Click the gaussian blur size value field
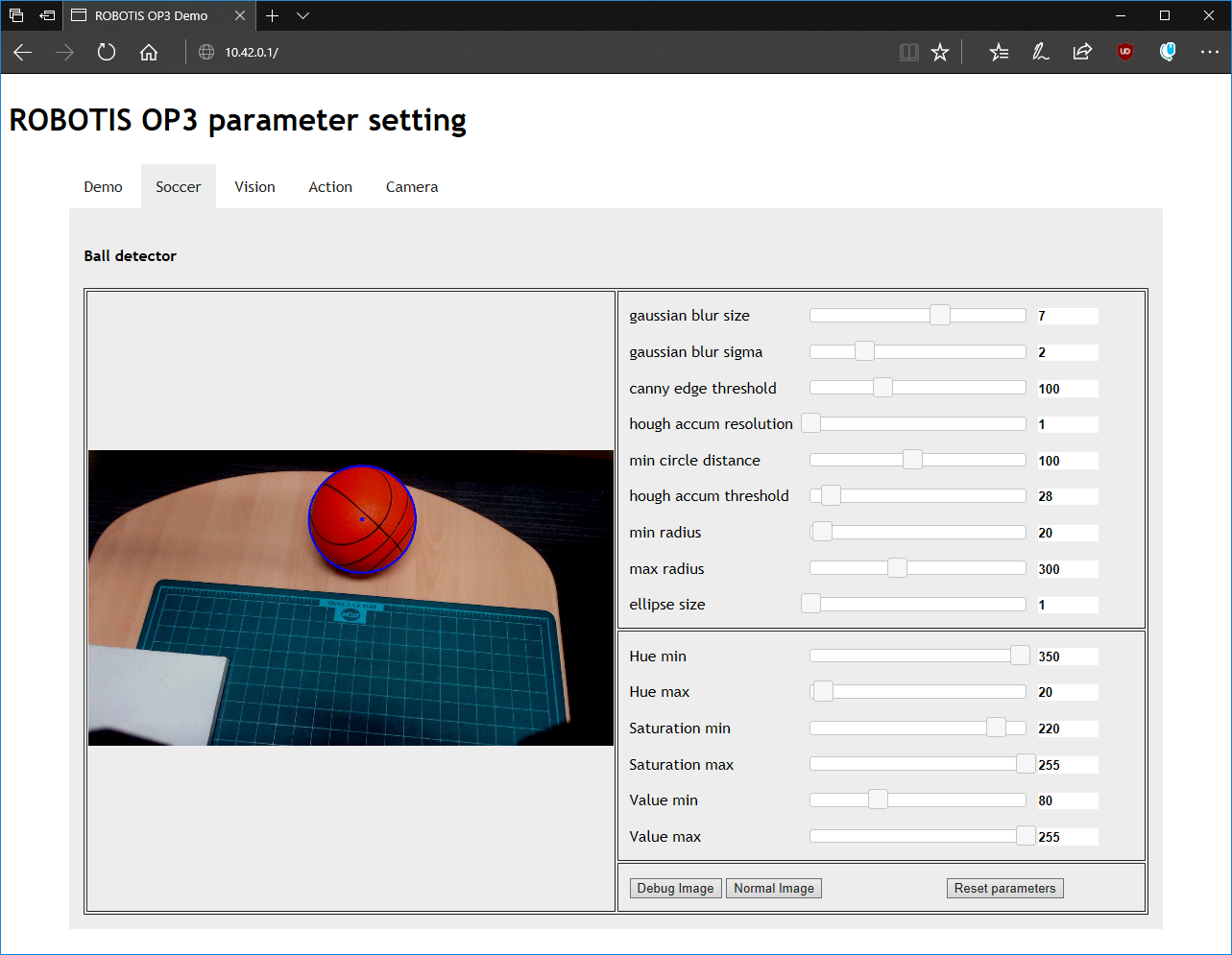The height and width of the screenshot is (955, 1232). (x=1068, y=316)
